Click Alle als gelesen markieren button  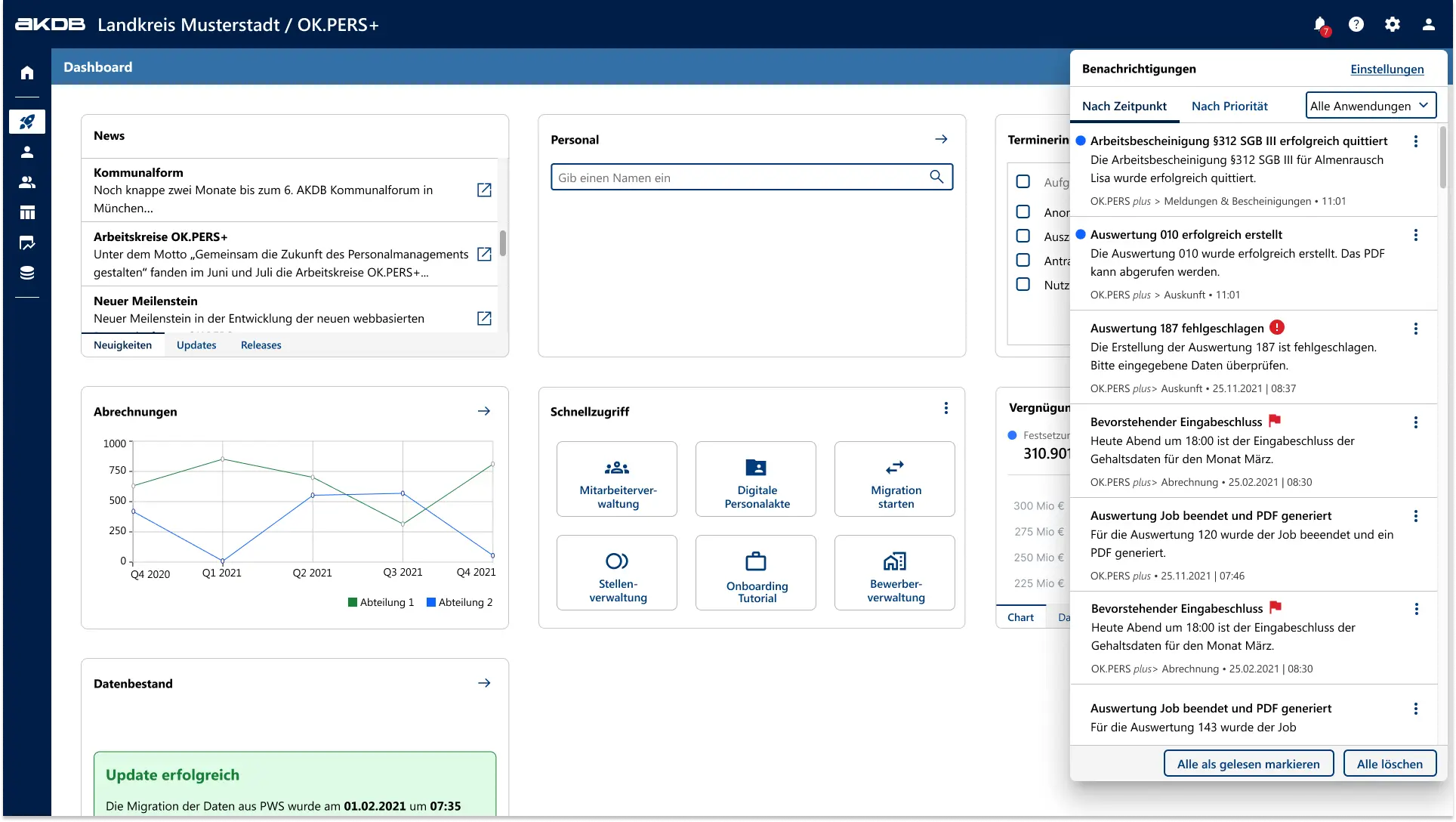(1248, 764)
